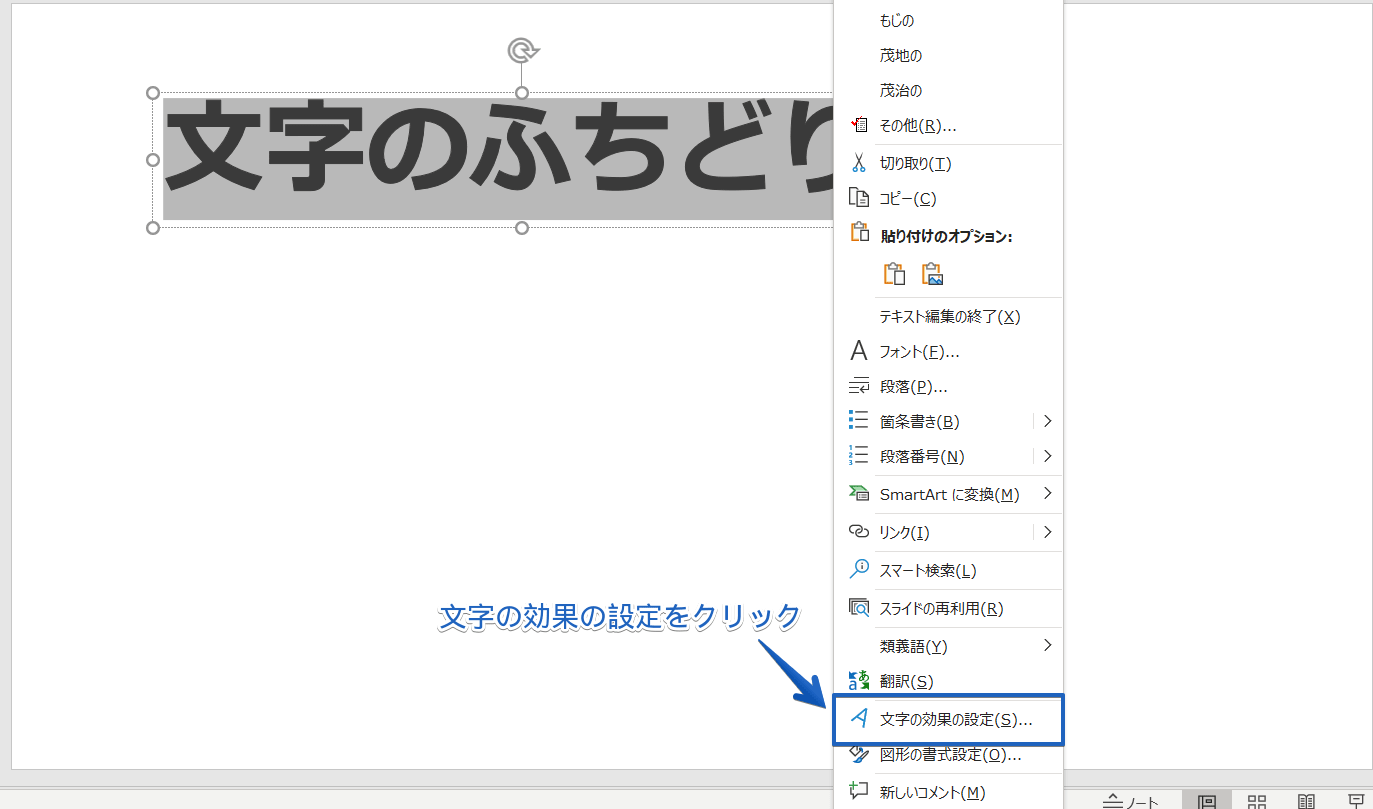1373x809 pixels.
Task: Click the リンク chain icon
Action: click(x=858, y=531)
